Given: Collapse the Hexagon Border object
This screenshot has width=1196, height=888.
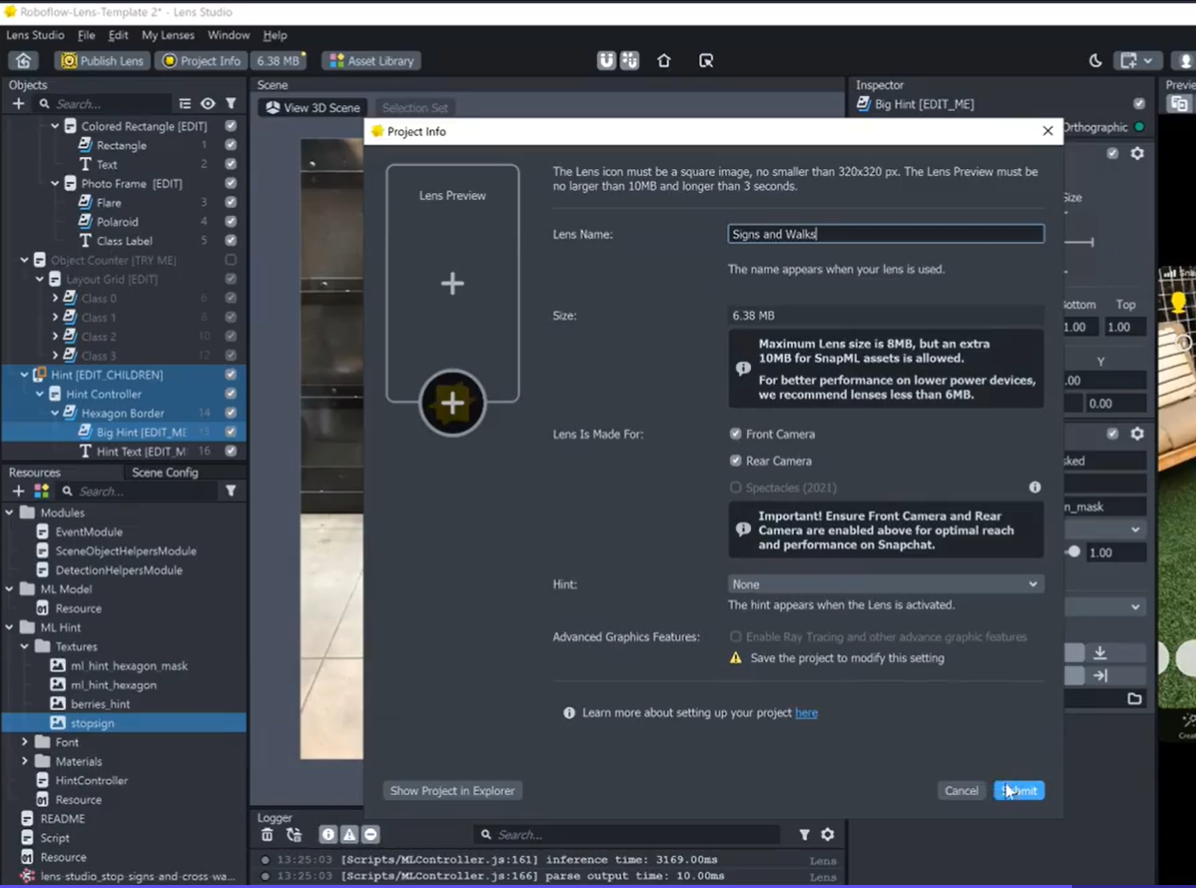Looking at the screenshot, I should pos(55,413).
